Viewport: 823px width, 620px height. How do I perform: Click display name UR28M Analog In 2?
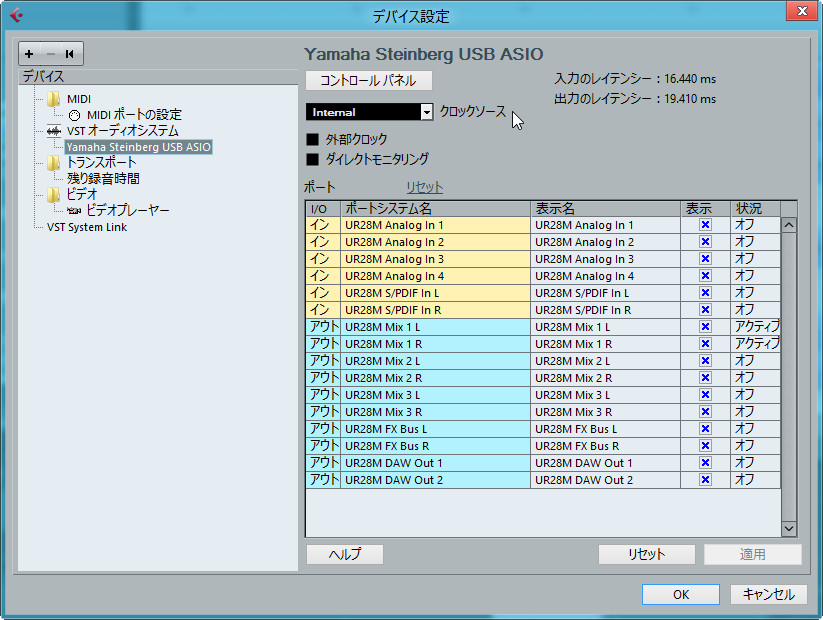click(x=584, y=242)
